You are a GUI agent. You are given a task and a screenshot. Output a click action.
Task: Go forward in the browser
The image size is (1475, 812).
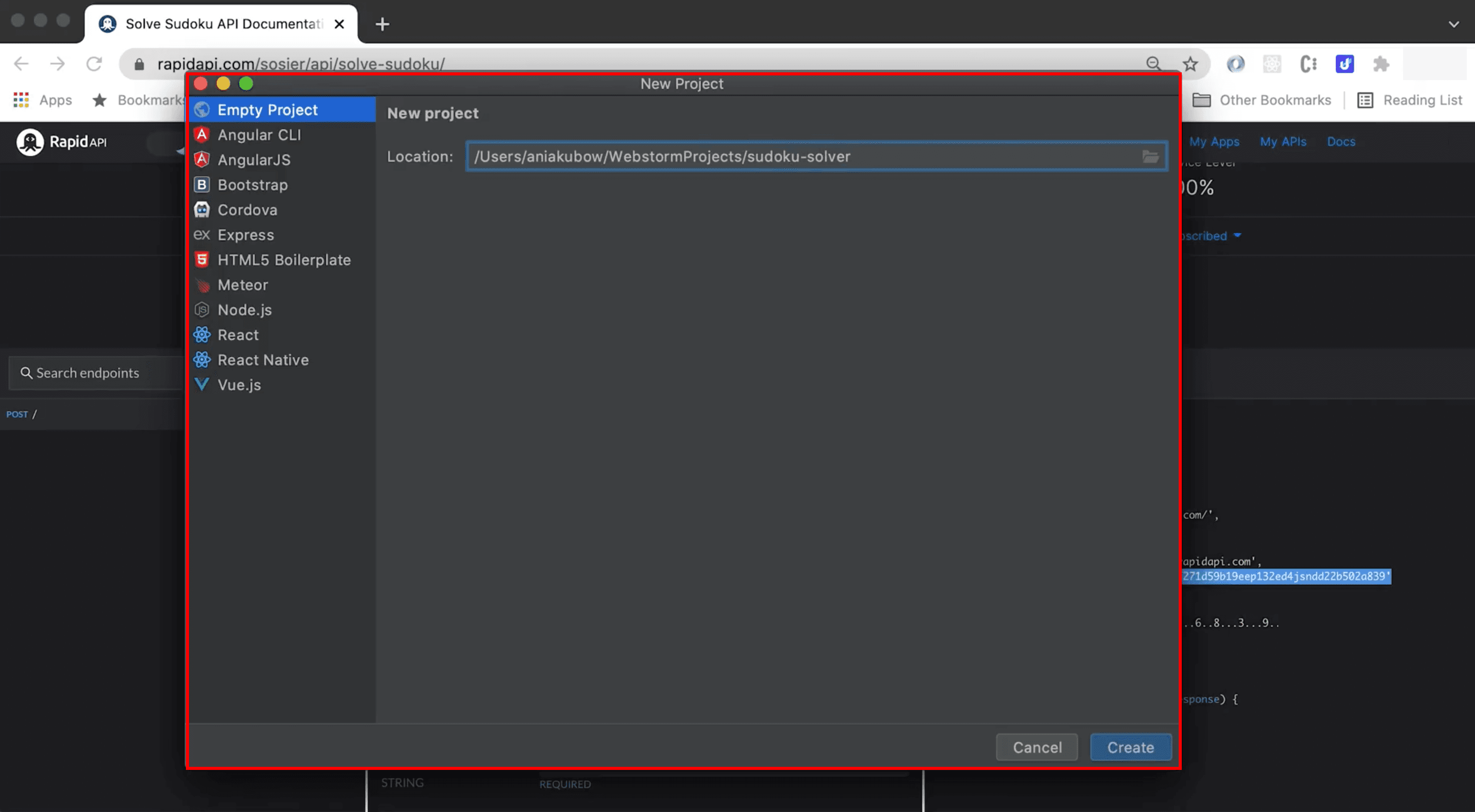click(57, 64)
